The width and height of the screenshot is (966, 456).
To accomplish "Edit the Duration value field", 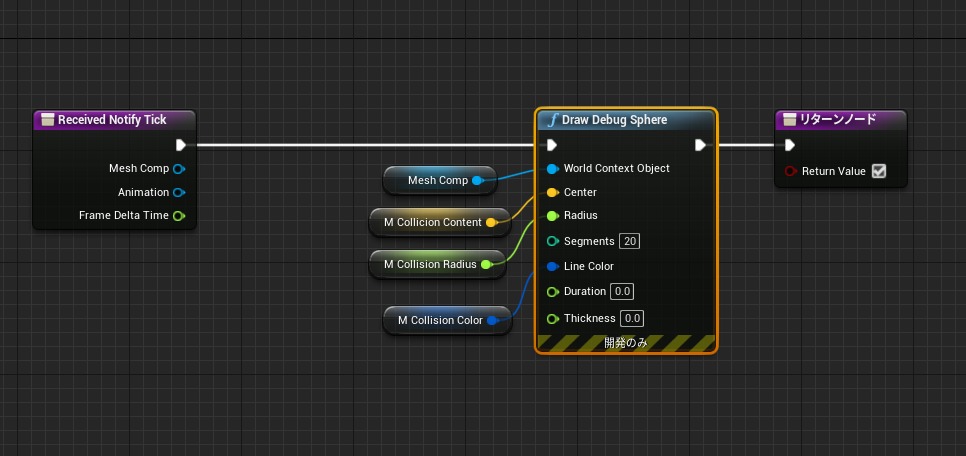I will 622,291.
